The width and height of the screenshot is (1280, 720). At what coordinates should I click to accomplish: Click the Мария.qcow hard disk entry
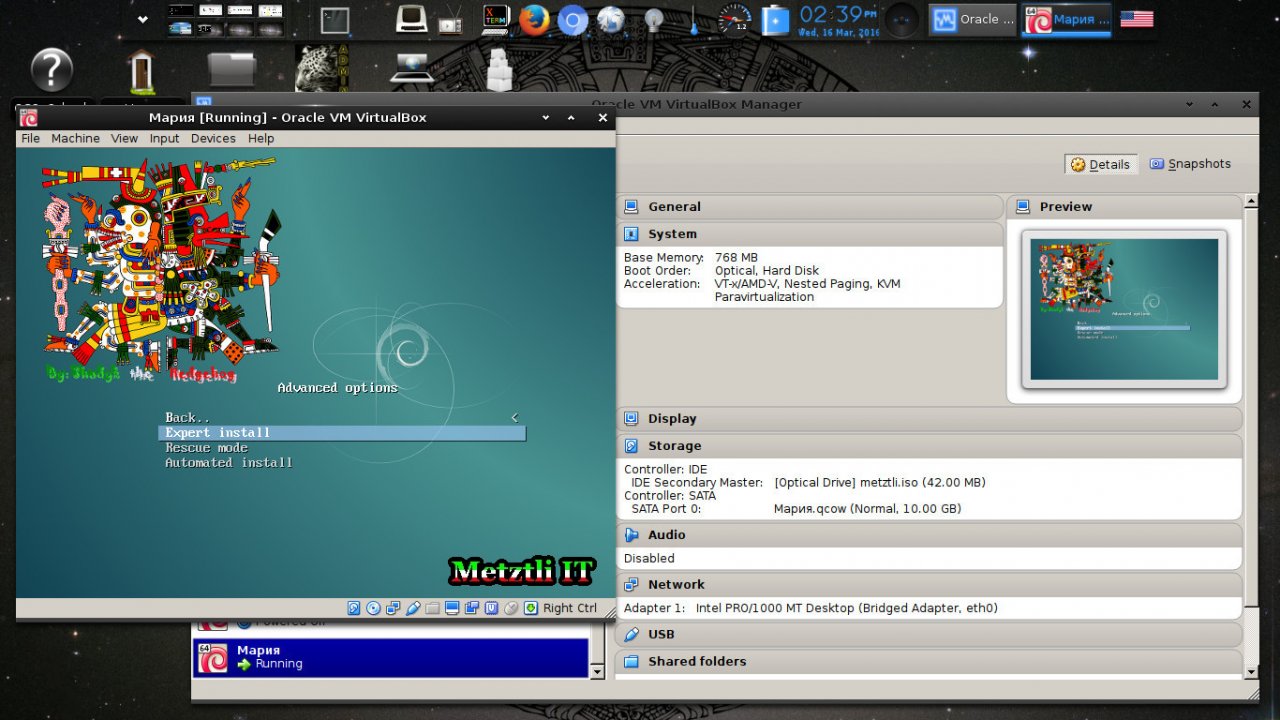867,509
